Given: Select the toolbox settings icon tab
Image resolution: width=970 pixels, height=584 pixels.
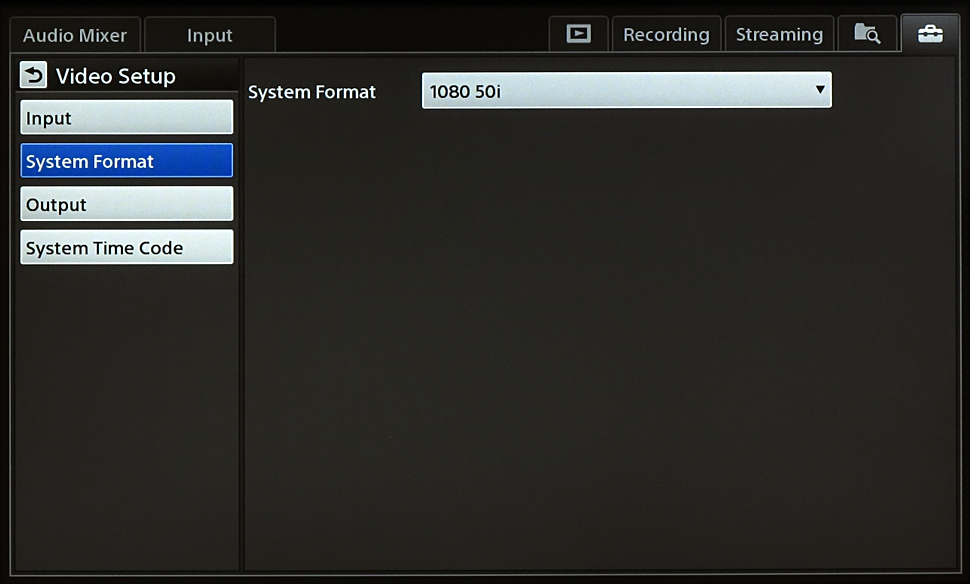Looking at the screenshot, I should pyautogui.click(x=929, y=34).
